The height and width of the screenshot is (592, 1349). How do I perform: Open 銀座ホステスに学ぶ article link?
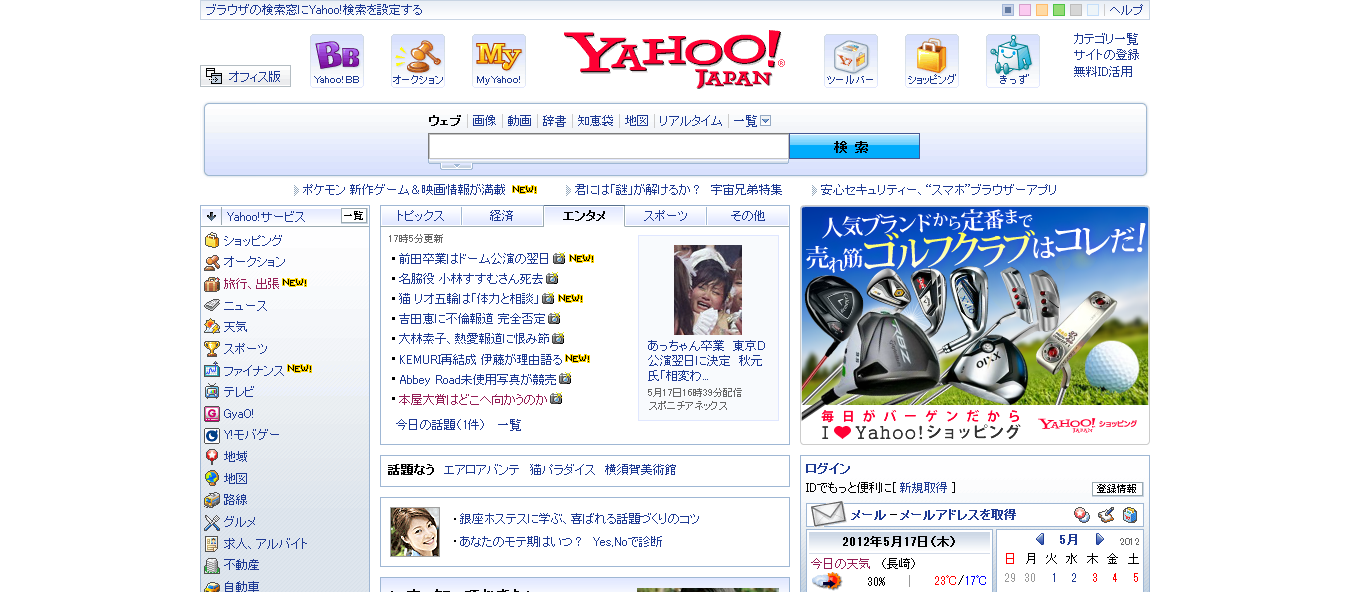point(580,519)
